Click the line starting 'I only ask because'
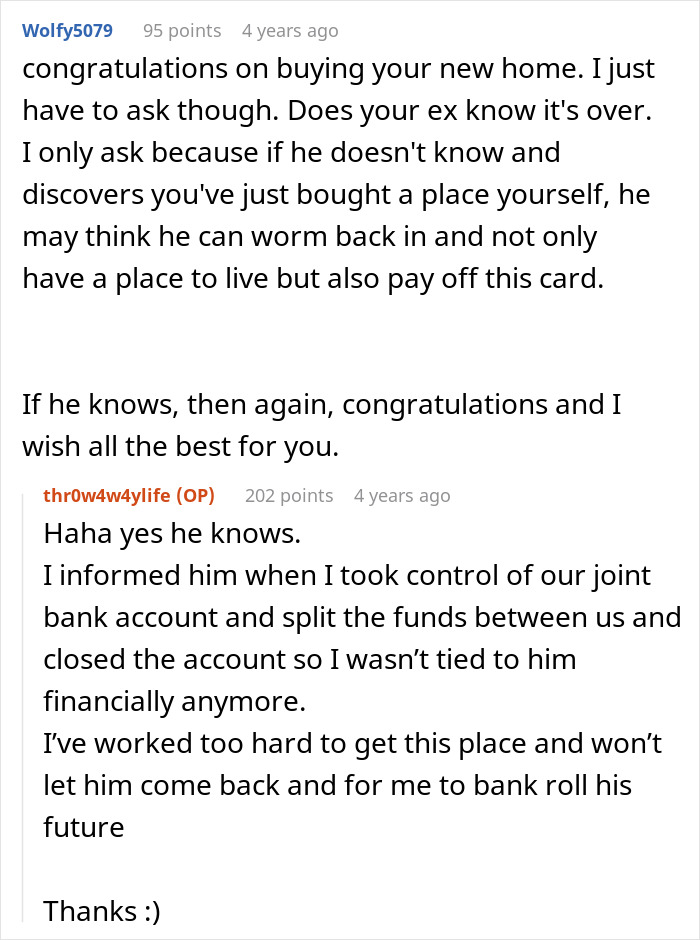The width and height of the screenshot is (700, 940). click(291, 154)
